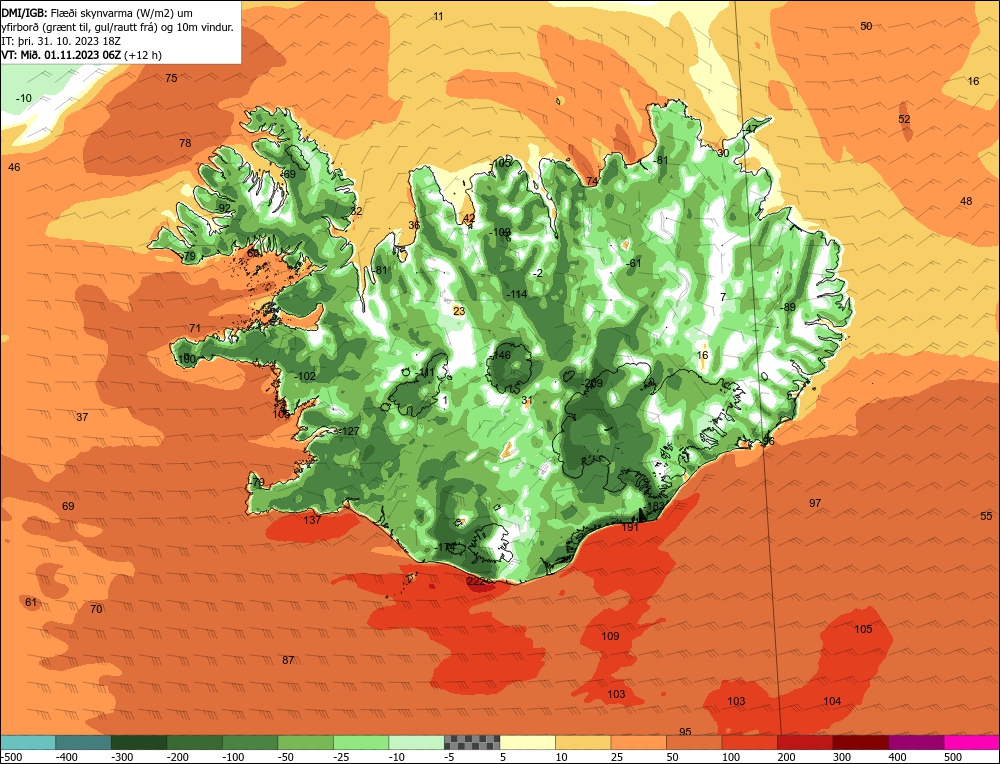The height and width of the screenshot is (764, 1000).
Task: Pick the dark green swatch between -300 and -200
Action: (138, 742)
